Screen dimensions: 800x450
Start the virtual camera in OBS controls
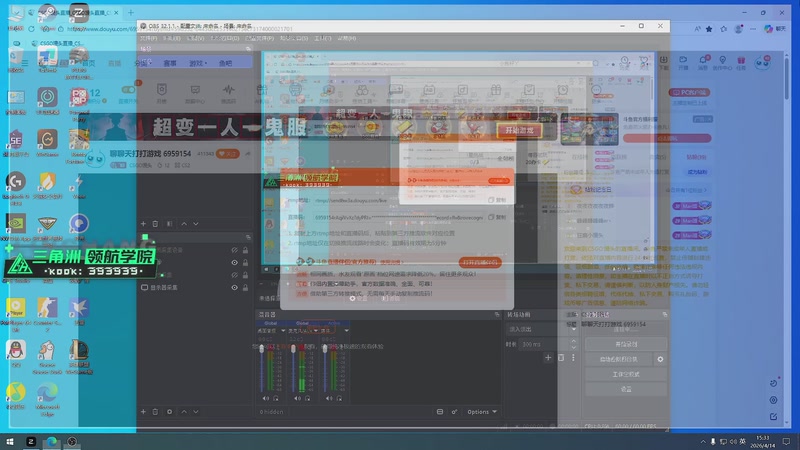618,359
